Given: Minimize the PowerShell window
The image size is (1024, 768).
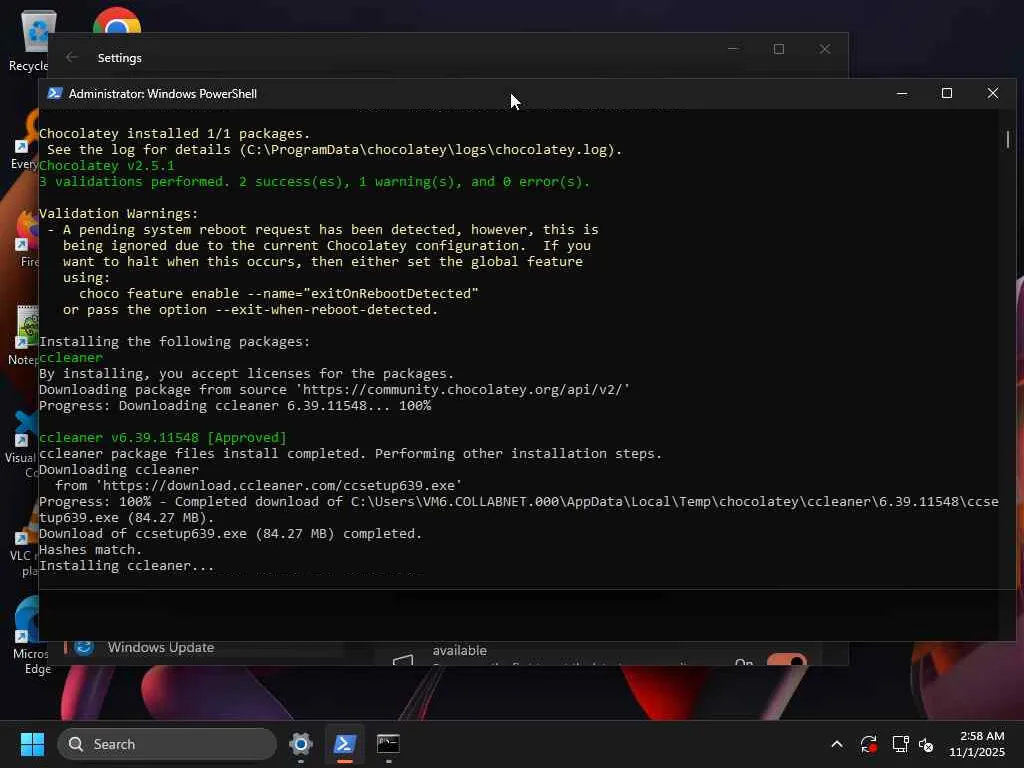Looking at the screenshot, I should 902,93.
